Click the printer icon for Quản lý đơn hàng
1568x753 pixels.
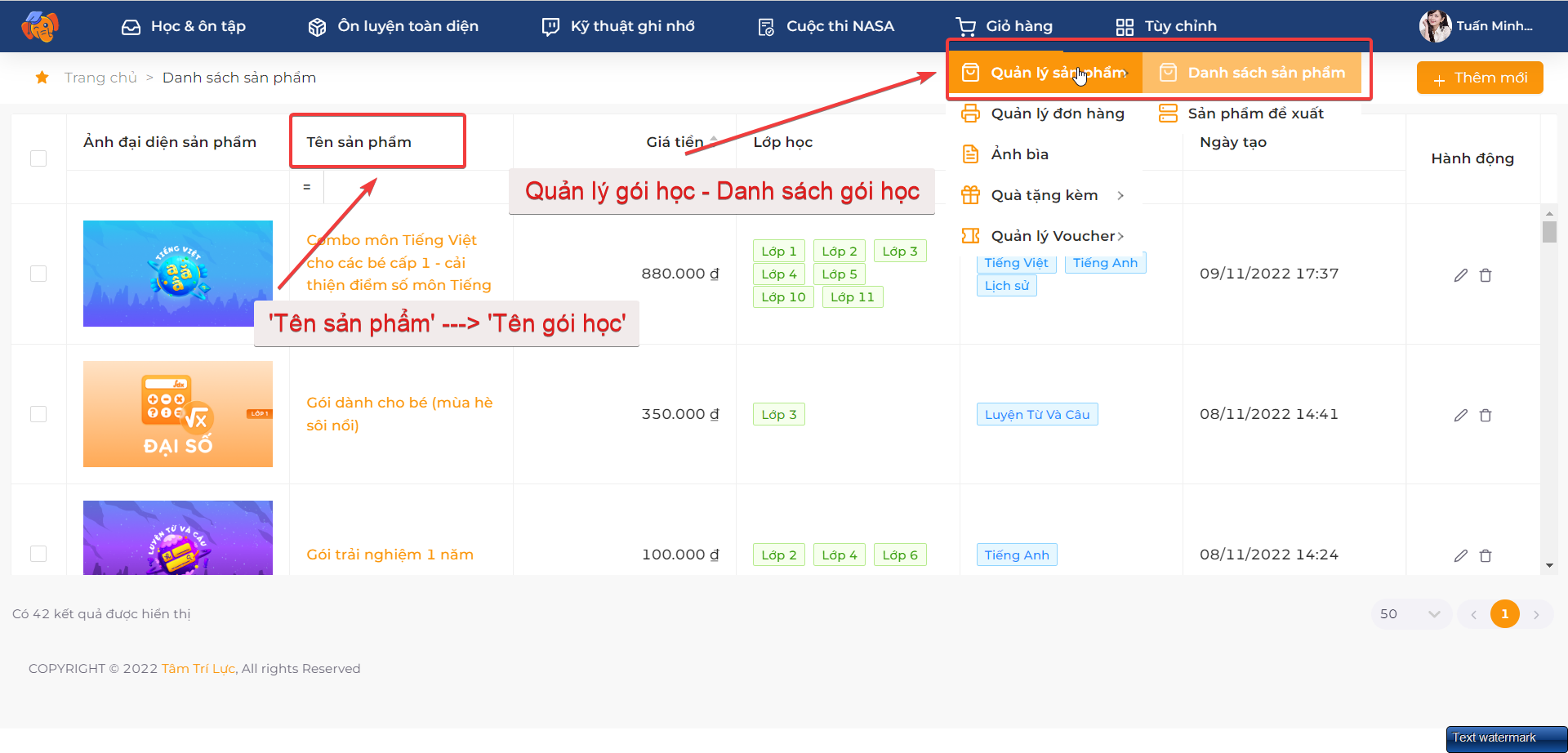pyautogui.click(x=970, y=114)
